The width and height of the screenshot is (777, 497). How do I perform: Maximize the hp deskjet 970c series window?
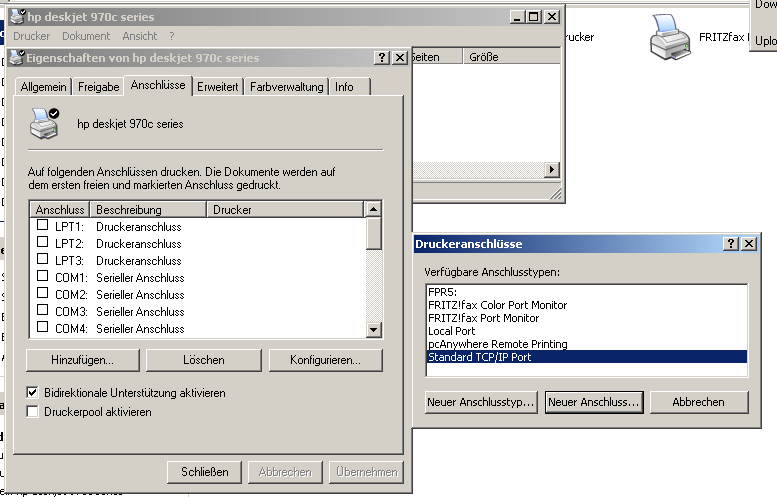pyautogui.click(x=534, y=17)
